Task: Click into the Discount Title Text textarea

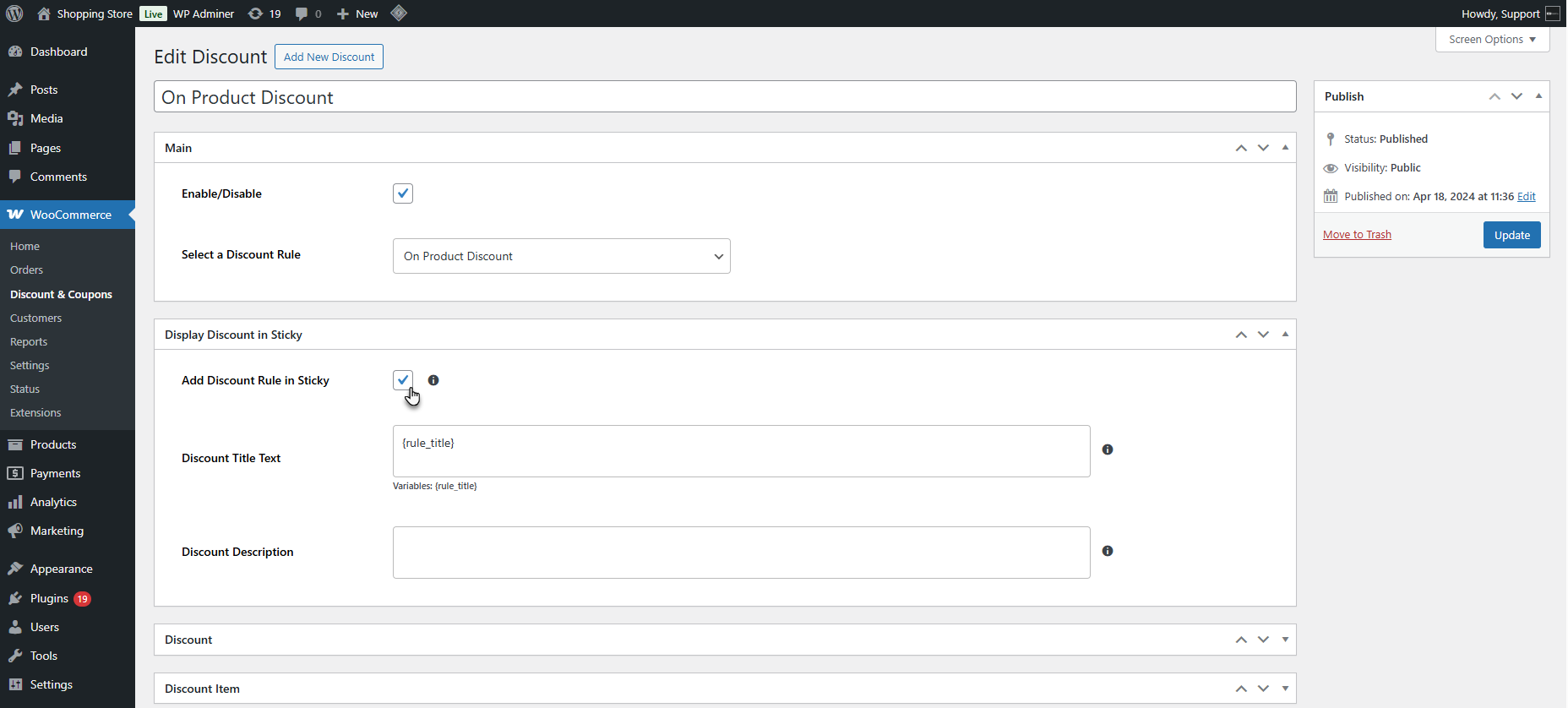Action: click(742, 451)
